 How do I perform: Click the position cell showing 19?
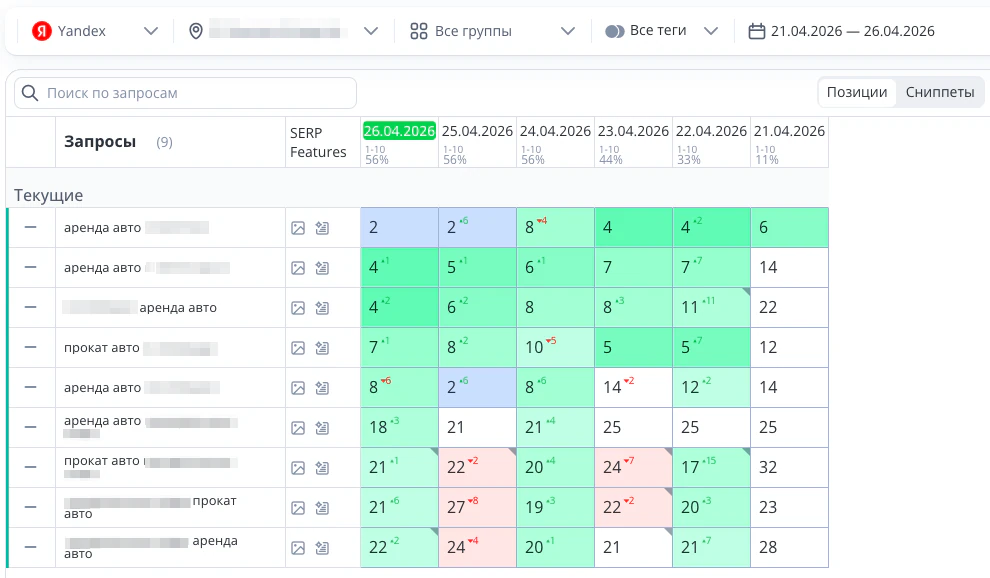click(x=556, y=507)
